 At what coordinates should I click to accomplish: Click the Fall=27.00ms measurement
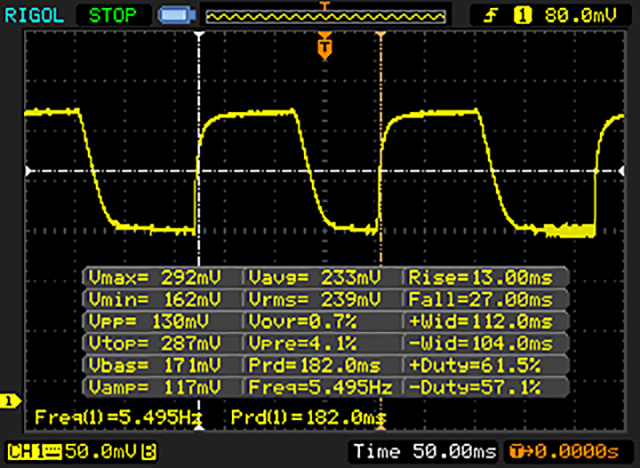coord(481,300)
